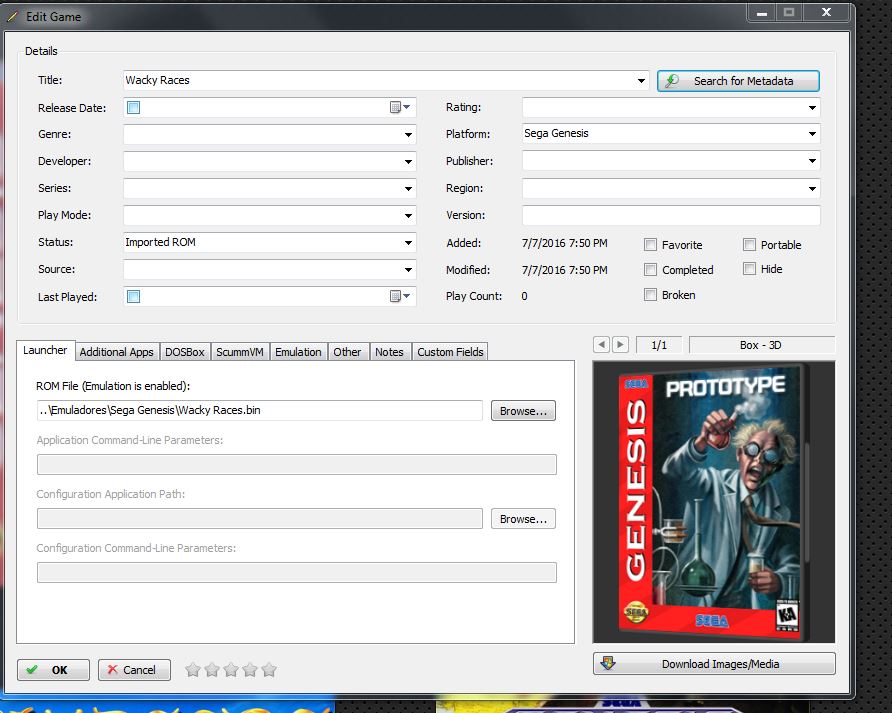Show previous image with left arrow
This screenshot has width=892, height=713.
[x=601, y=344]
